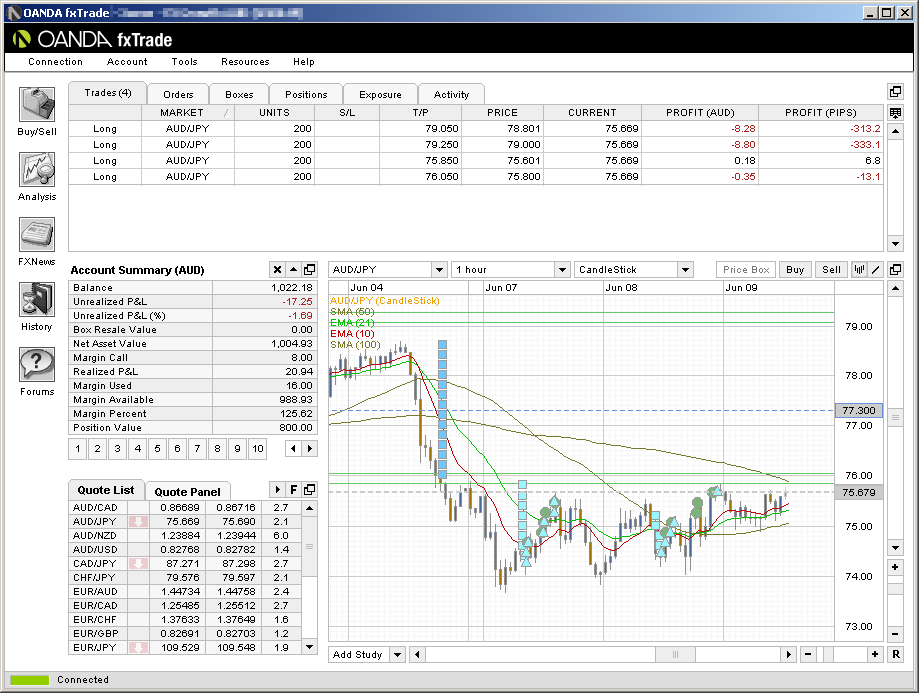919x693 pixels.
Task: Open the History icon in sidebar
Action: click(x=37, y=300)
